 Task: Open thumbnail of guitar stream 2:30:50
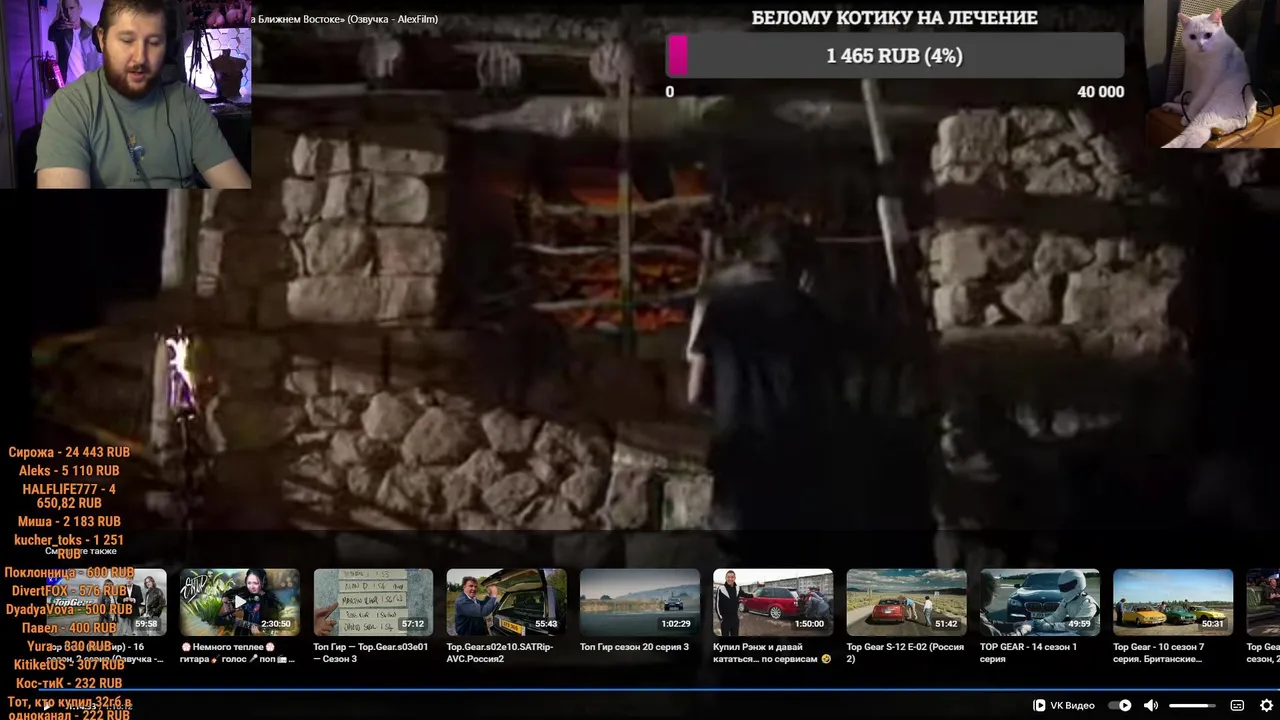click(x=239, y=602)
